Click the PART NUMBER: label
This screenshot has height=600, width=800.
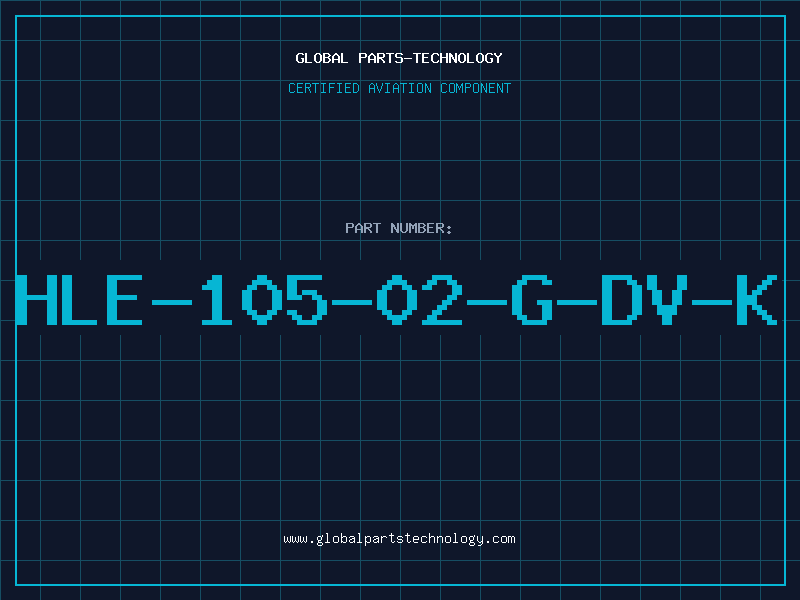pos(398,228)
